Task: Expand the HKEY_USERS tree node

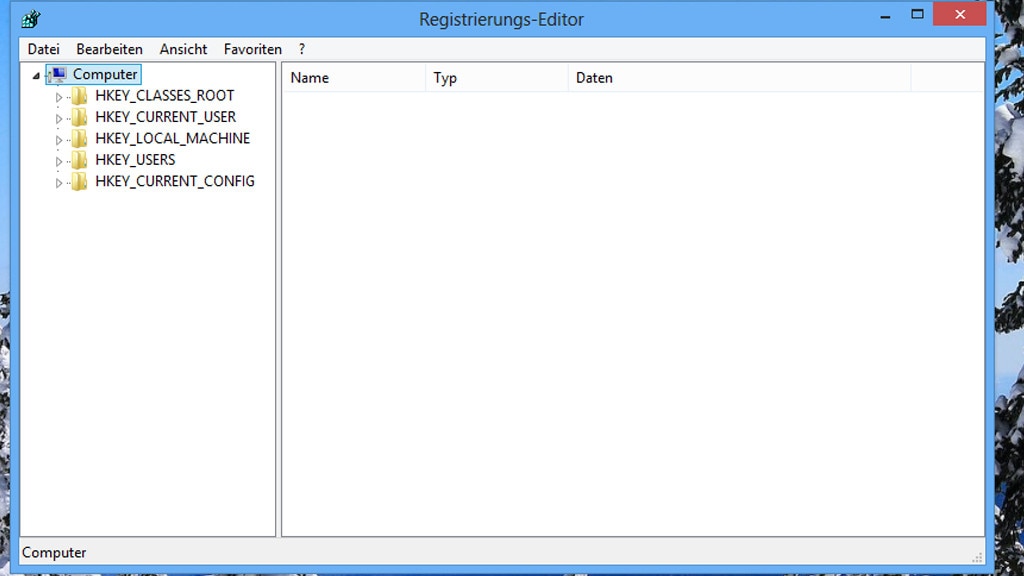Action: 59,159
